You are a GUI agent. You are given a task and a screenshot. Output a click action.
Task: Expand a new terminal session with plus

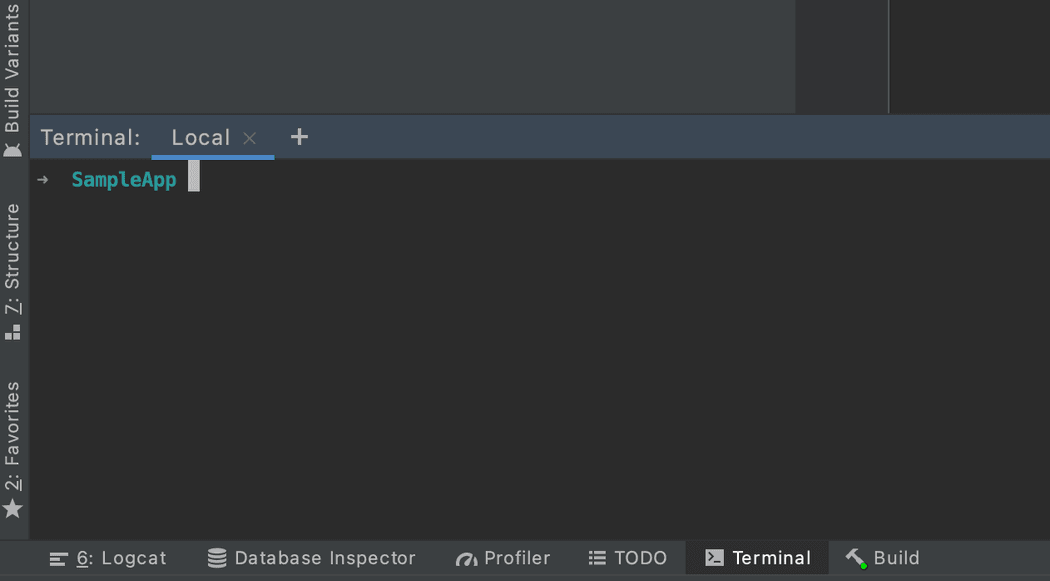[x=298, y=137]
